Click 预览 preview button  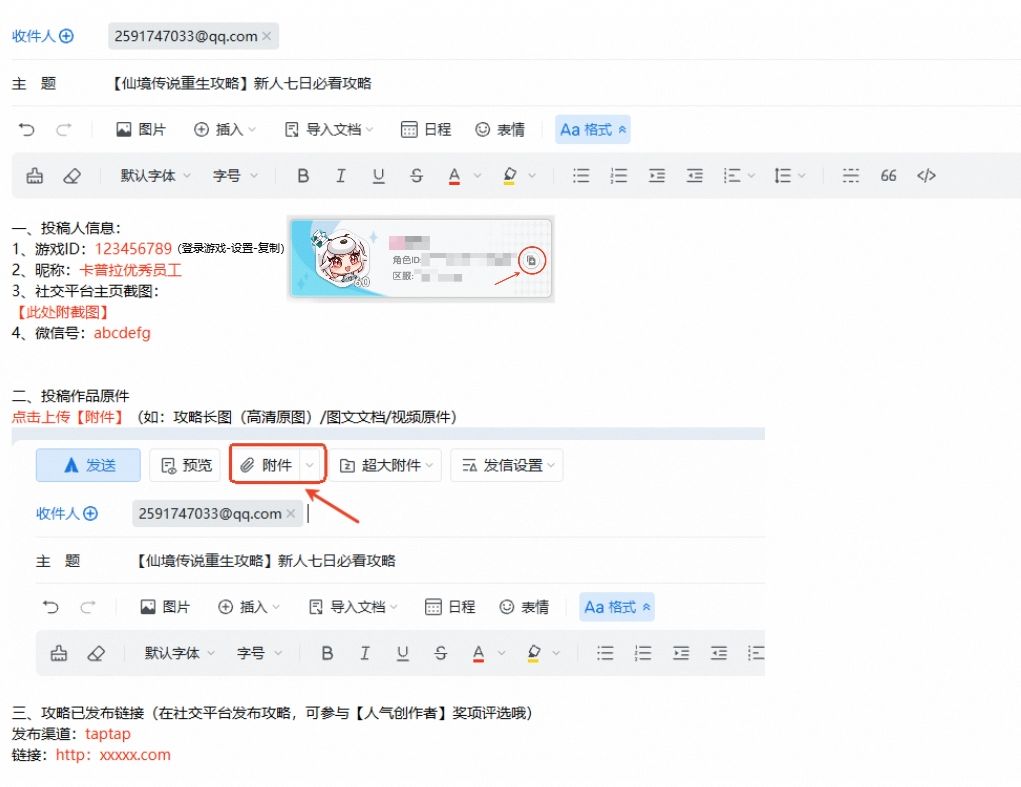click(186, 465)
